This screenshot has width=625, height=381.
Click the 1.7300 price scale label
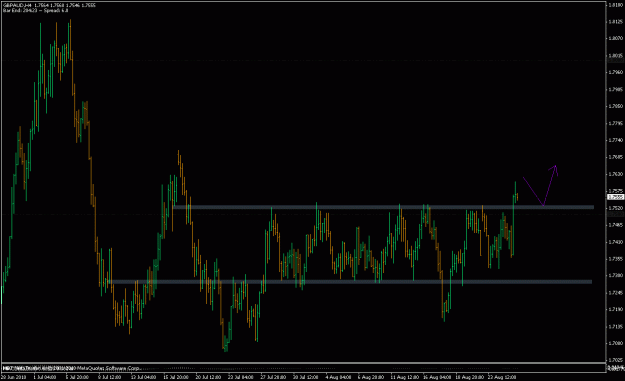[616, 275]
